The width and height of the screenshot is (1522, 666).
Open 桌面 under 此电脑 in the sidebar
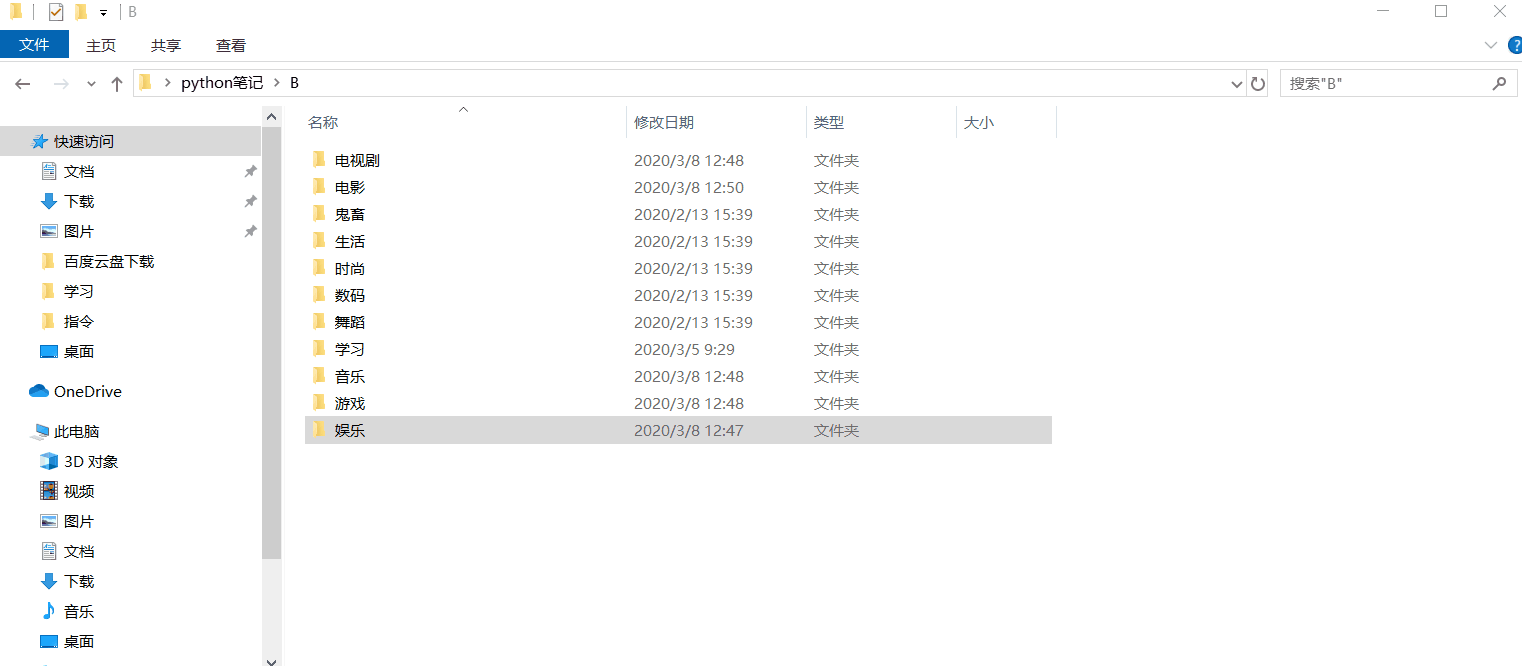pyautogui.click(x=79, y=641)
